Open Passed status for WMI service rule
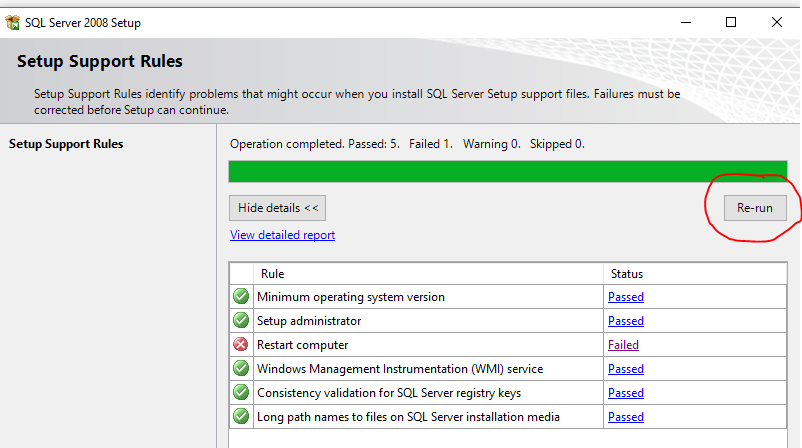Screen dimensions: 802x448 [x=626, y=369]
